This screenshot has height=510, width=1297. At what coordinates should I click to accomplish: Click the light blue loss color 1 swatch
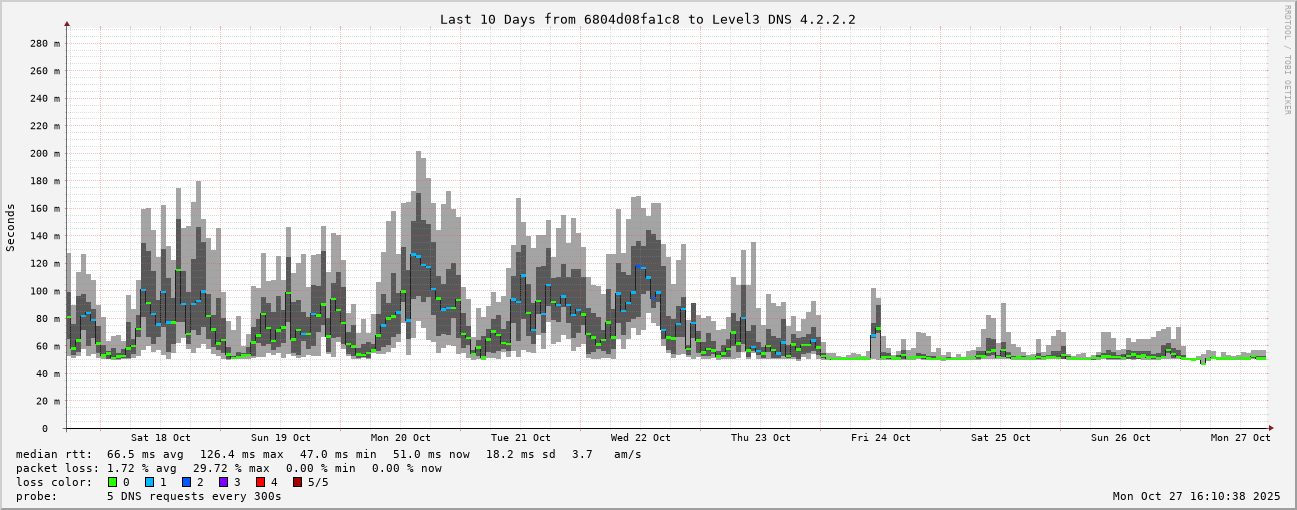pyautogui.click(x=149, y=482)
